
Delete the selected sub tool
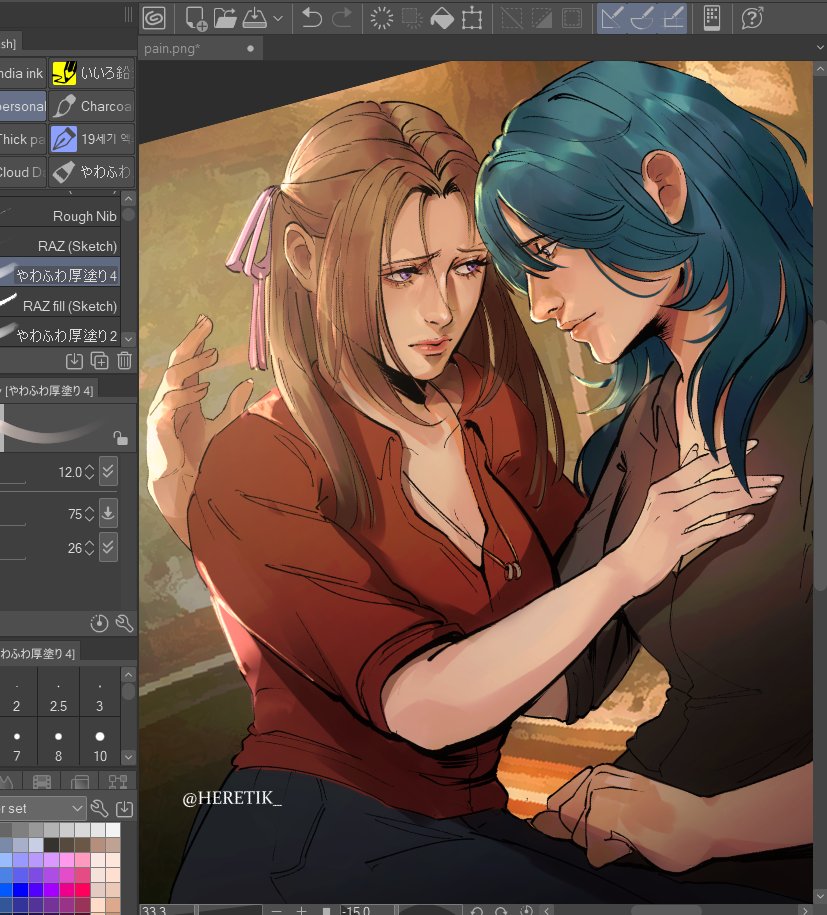click(124, 361)
